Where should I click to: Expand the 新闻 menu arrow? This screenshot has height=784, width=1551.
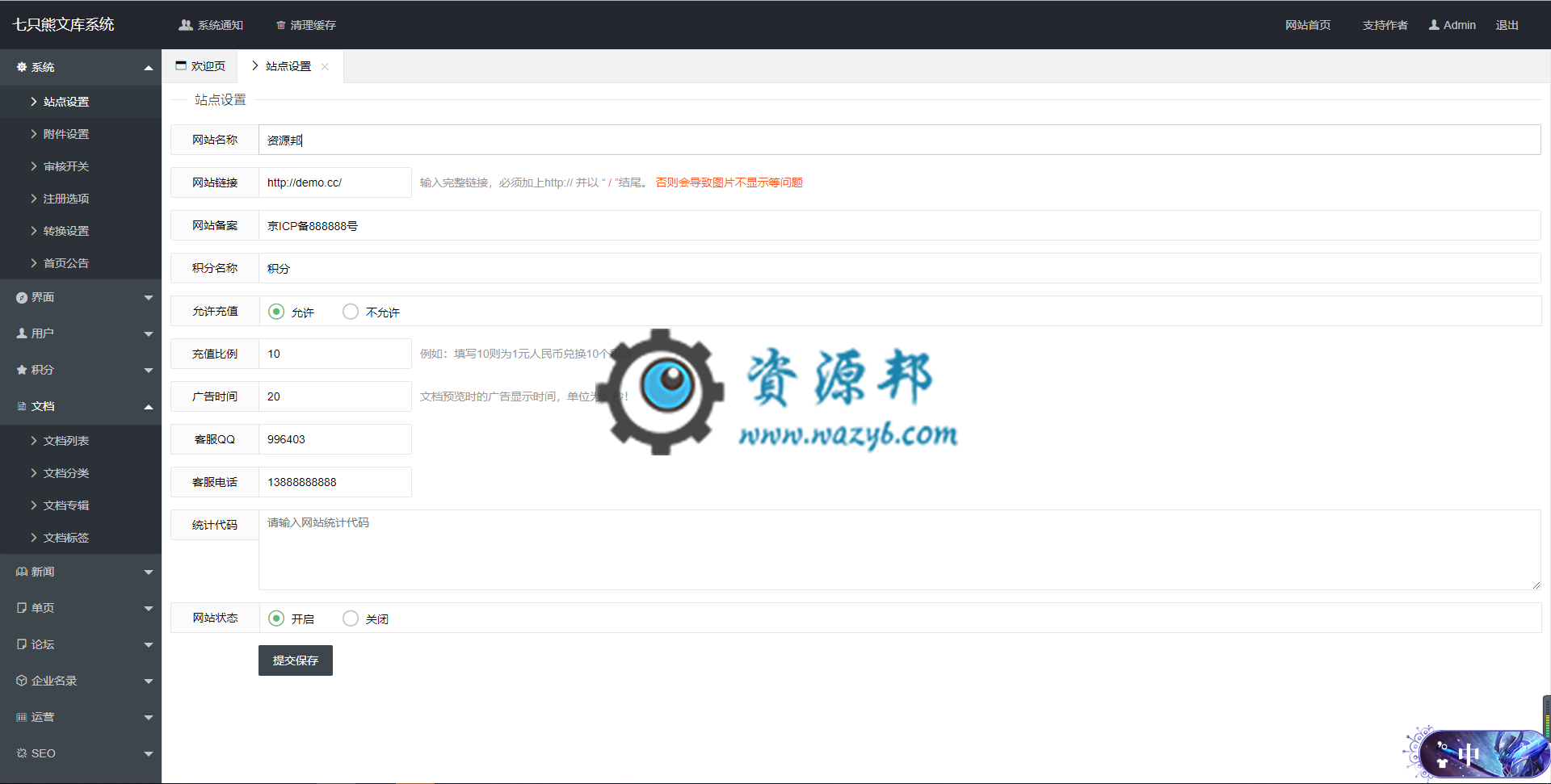[149, 572]
